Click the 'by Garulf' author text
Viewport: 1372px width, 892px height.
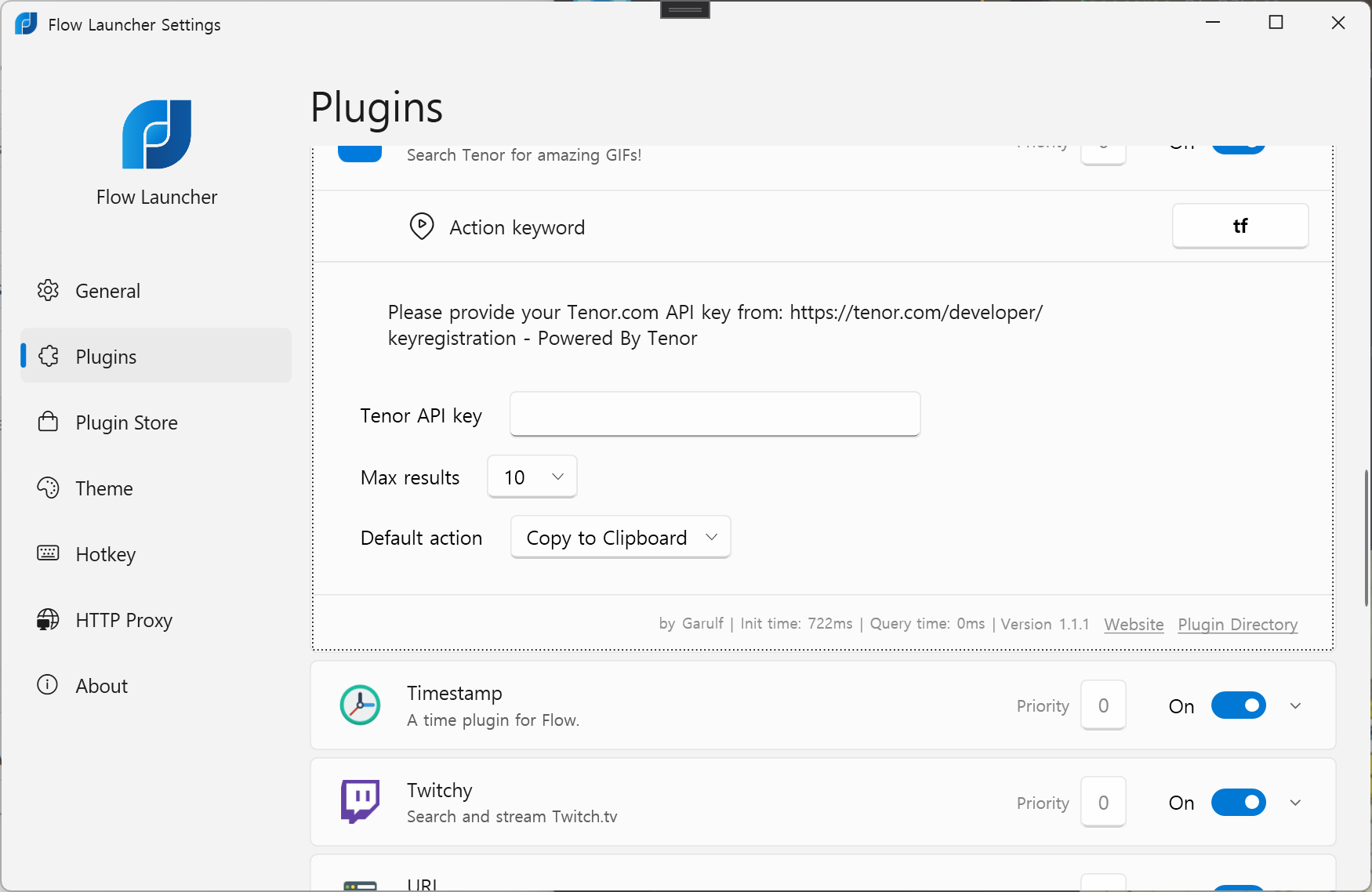(691, 624)
